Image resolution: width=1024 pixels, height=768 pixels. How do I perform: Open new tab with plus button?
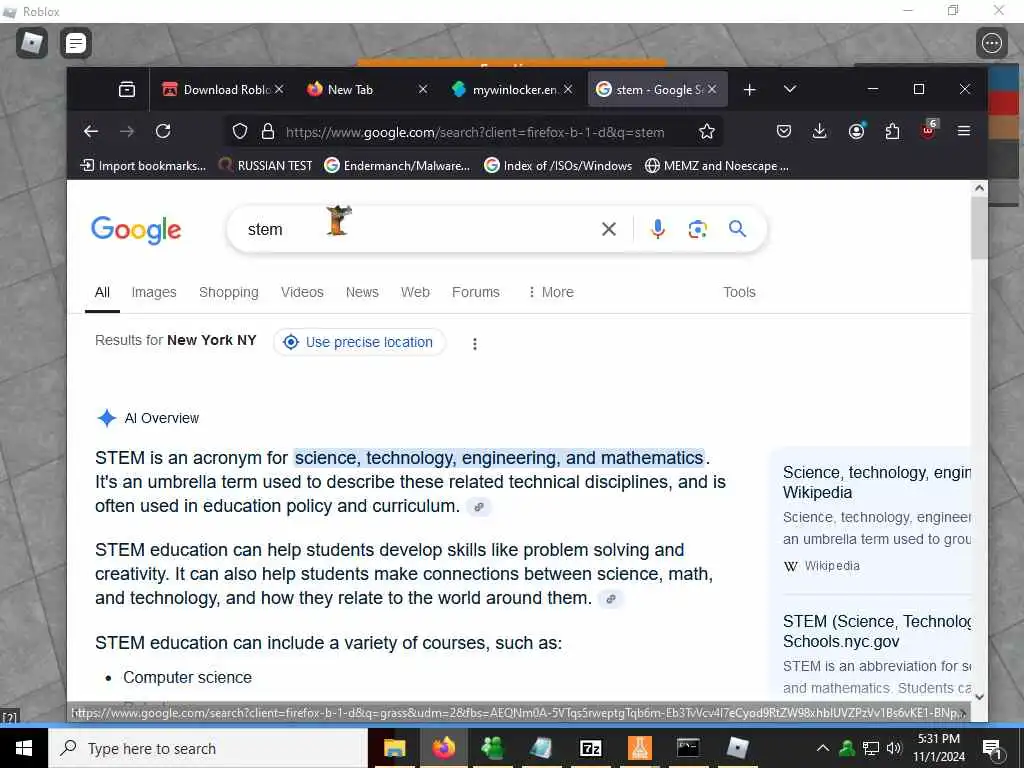750,89
